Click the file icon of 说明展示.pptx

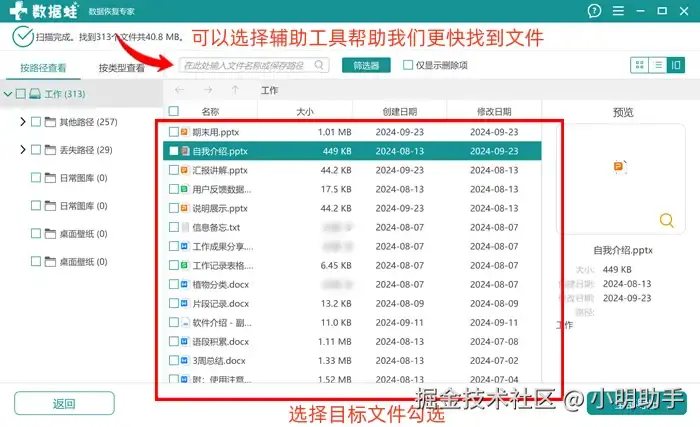tap(184, 208)
